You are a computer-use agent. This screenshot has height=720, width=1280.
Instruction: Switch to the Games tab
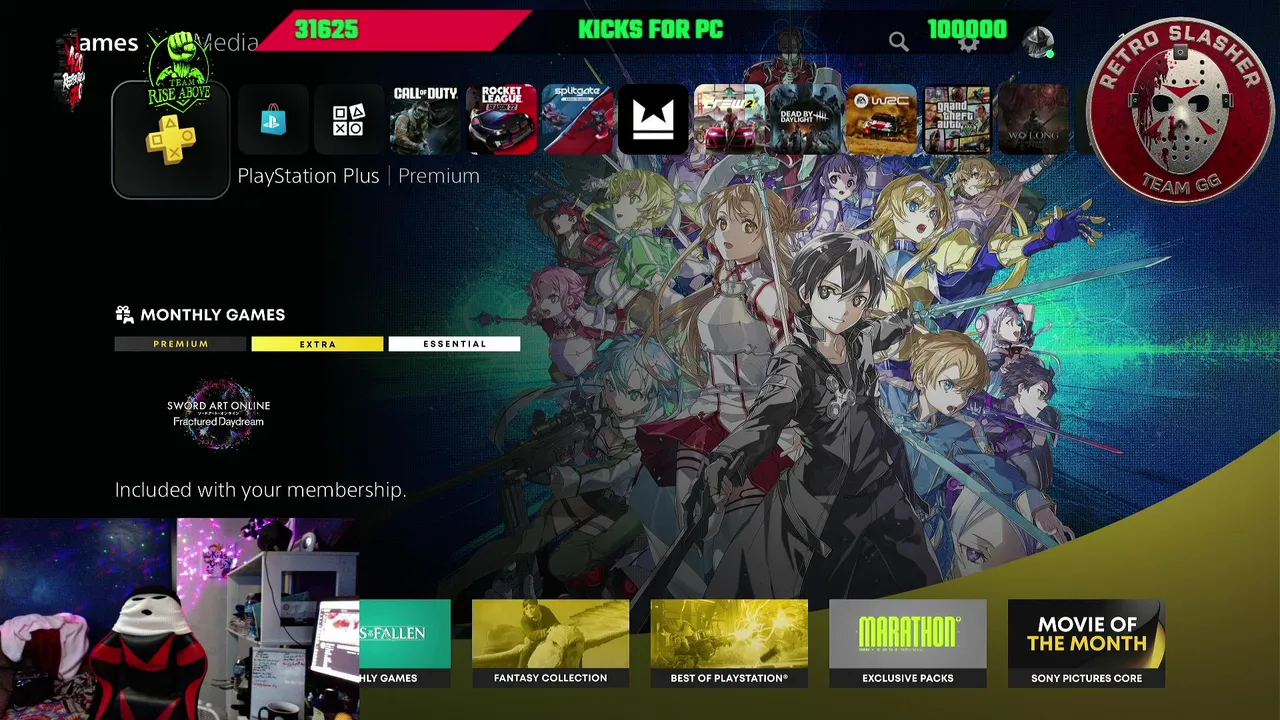click(107, 42)
